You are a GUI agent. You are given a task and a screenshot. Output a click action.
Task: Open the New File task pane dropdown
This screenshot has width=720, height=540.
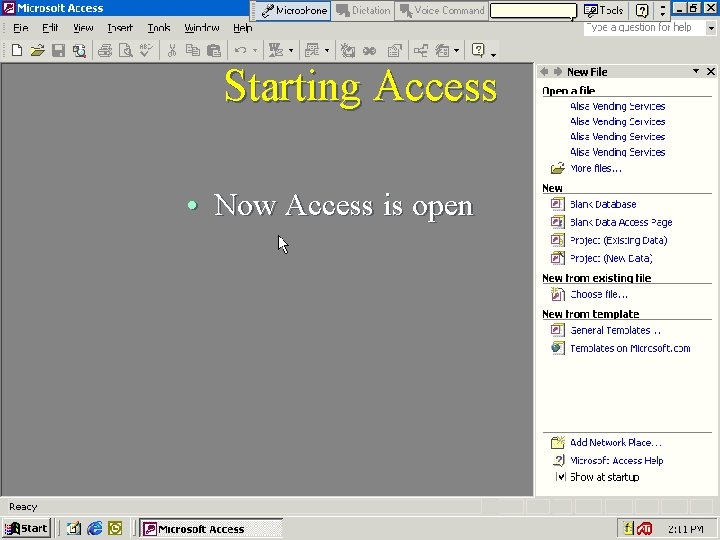(696, 71)
